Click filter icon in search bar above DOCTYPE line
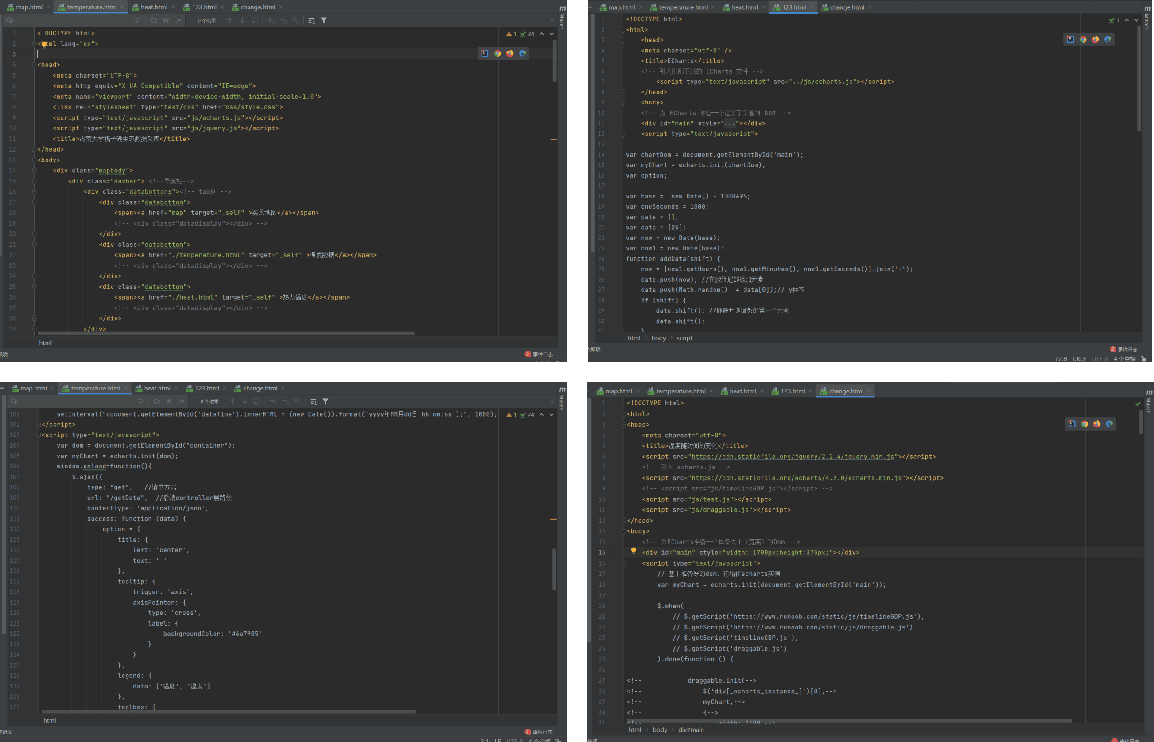This screenshot has height=742, width=1154. coord(323,21)
